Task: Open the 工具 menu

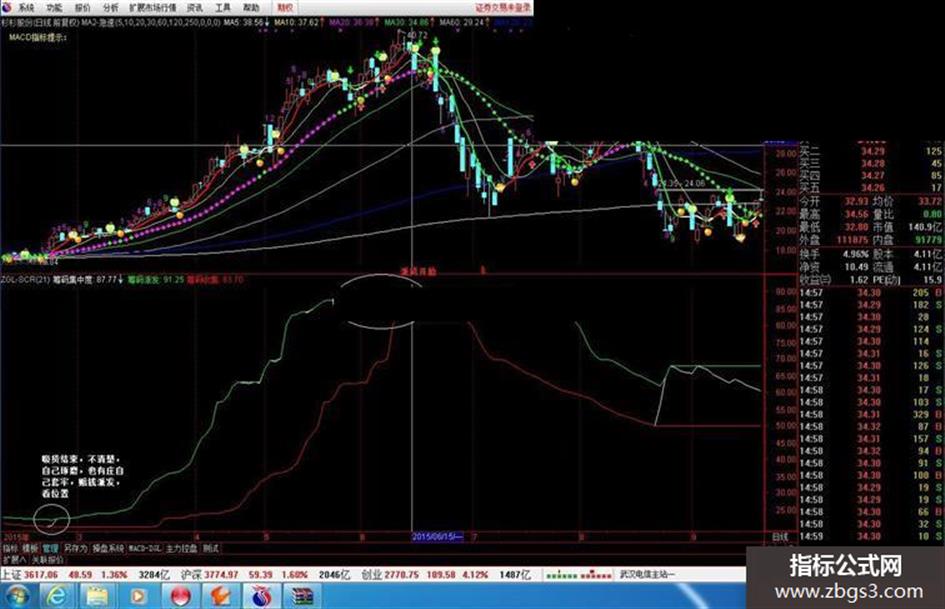Action: (223, 8)
